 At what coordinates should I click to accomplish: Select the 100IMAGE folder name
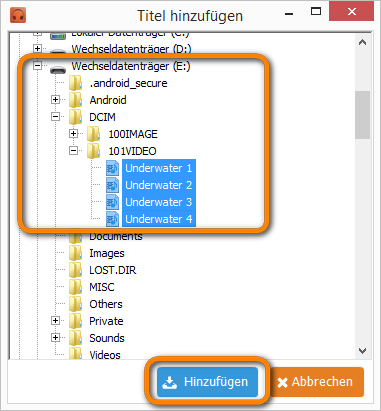[133, 134]
